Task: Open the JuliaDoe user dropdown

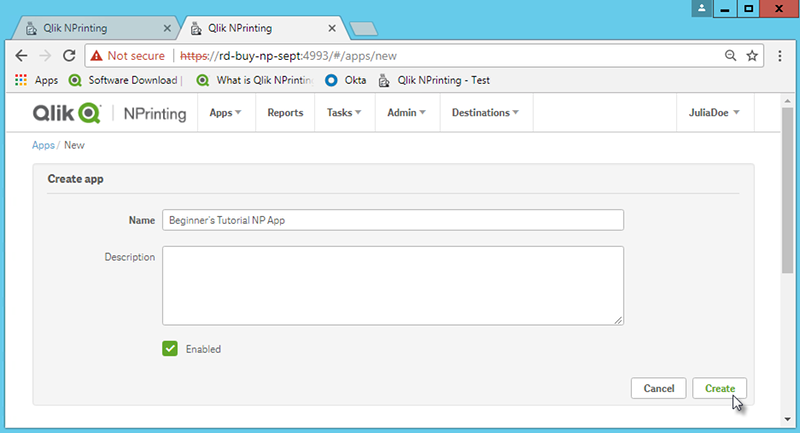Action: click(x=714, y=113)
